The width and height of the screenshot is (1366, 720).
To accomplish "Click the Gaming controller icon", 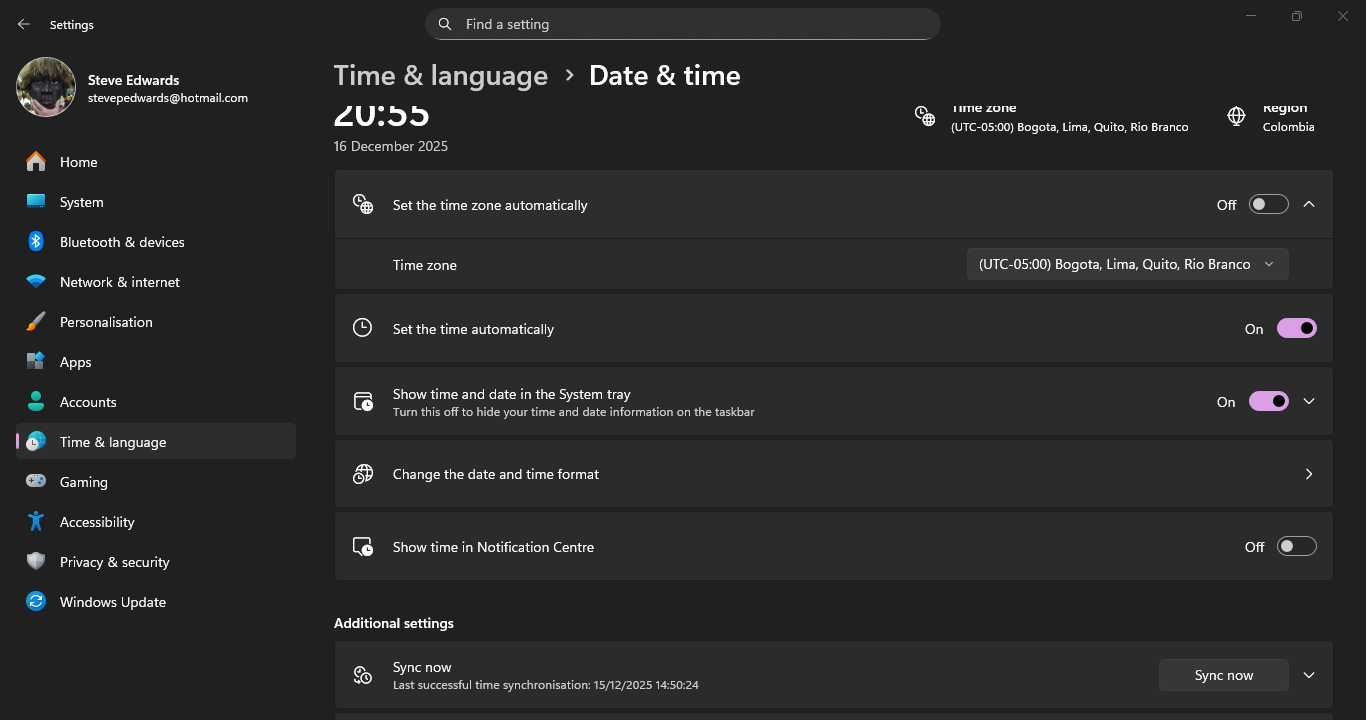I will (x=36, y=482).
